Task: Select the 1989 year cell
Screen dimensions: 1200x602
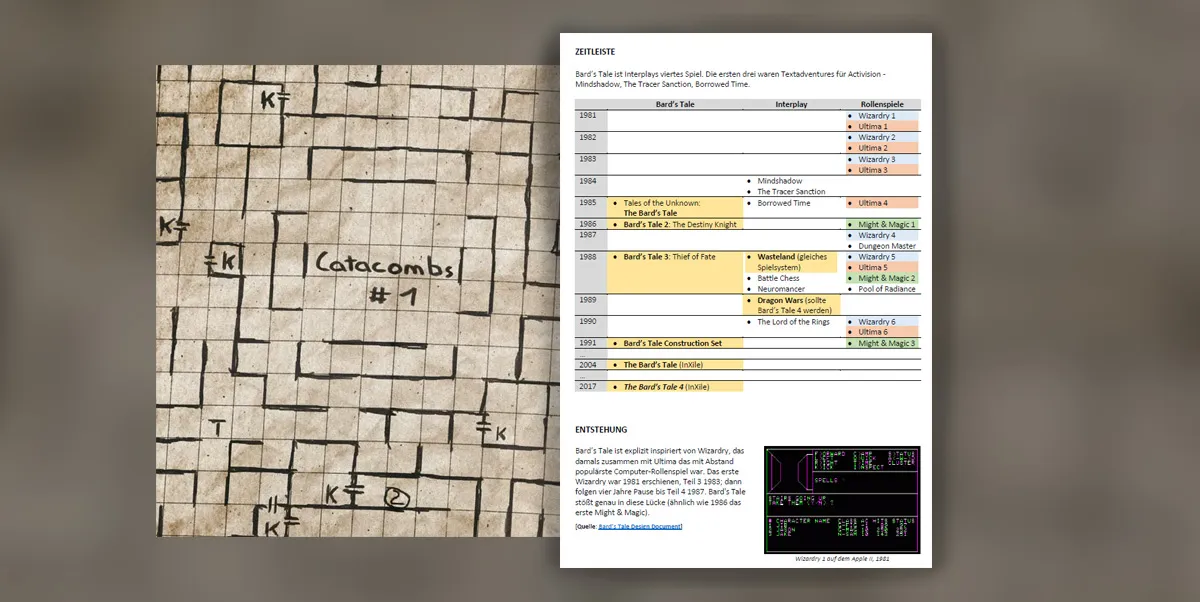Action: coord(591,305)
